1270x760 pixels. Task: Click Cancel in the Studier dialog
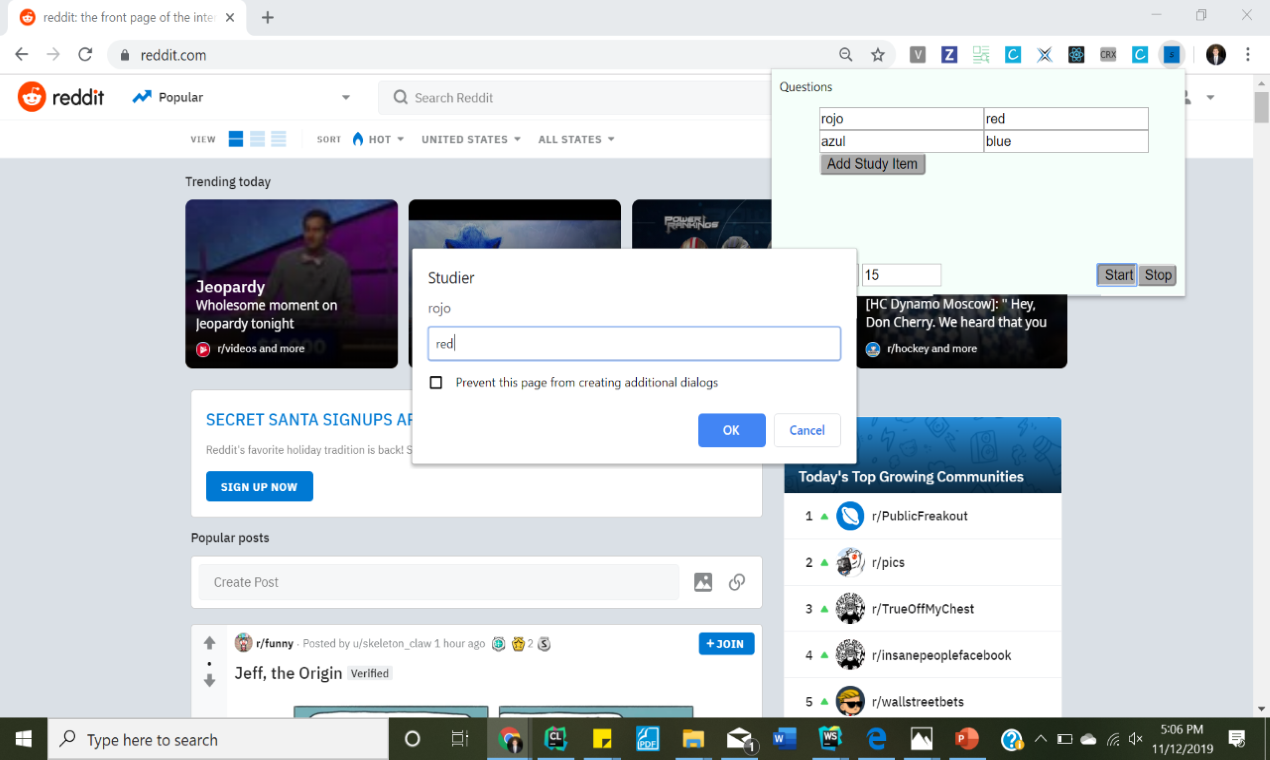807,430
